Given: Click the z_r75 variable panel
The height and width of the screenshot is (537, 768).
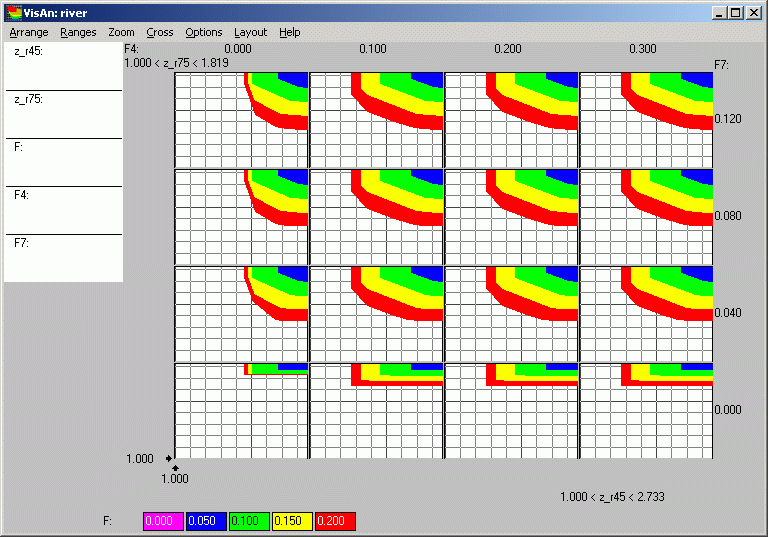Looking at the screenshot, I should pos(63,114).
